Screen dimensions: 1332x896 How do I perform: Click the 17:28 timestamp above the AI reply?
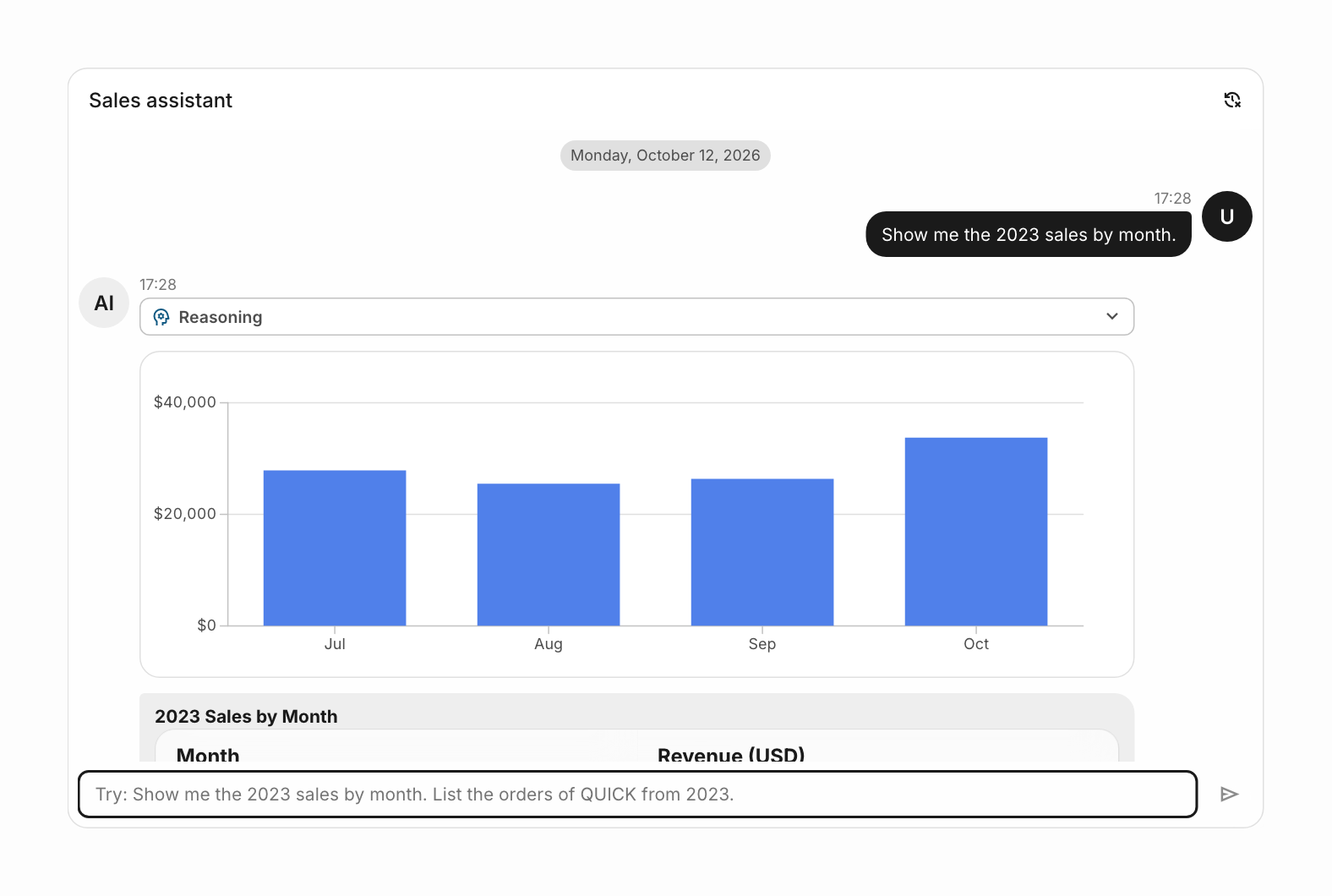tap(158, 285)
